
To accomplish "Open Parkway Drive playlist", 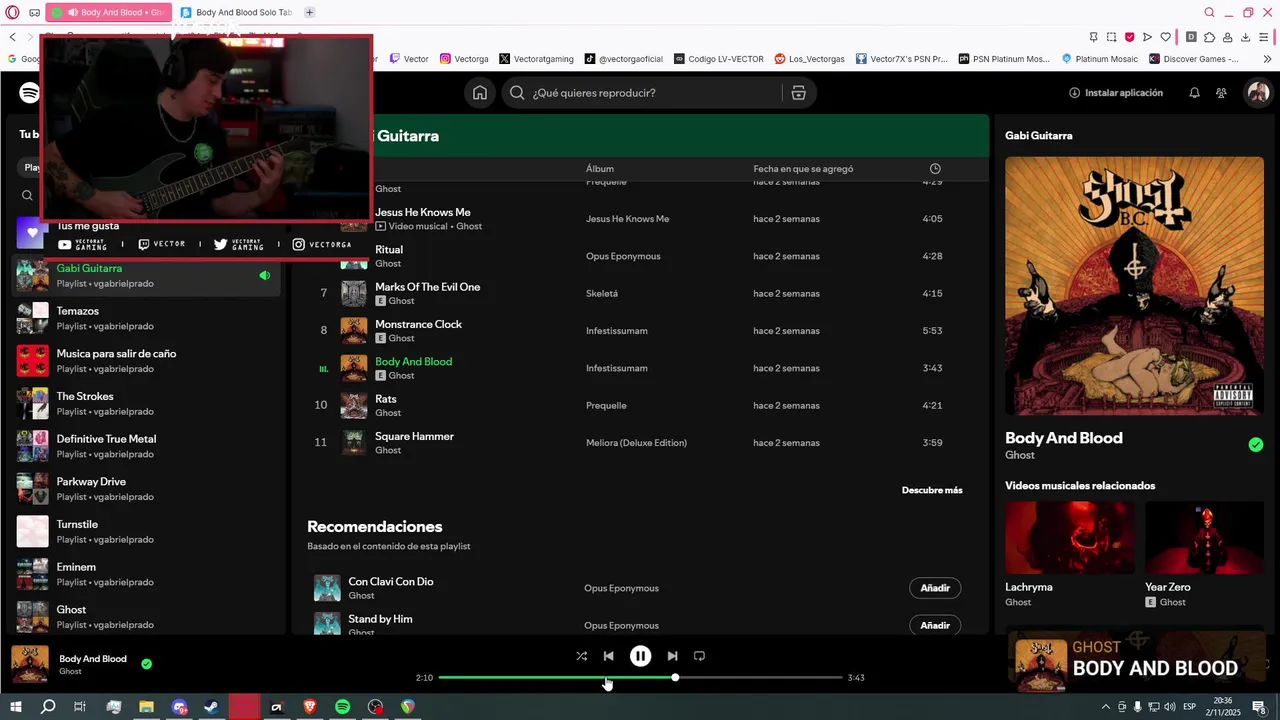I will click(146, 489).
